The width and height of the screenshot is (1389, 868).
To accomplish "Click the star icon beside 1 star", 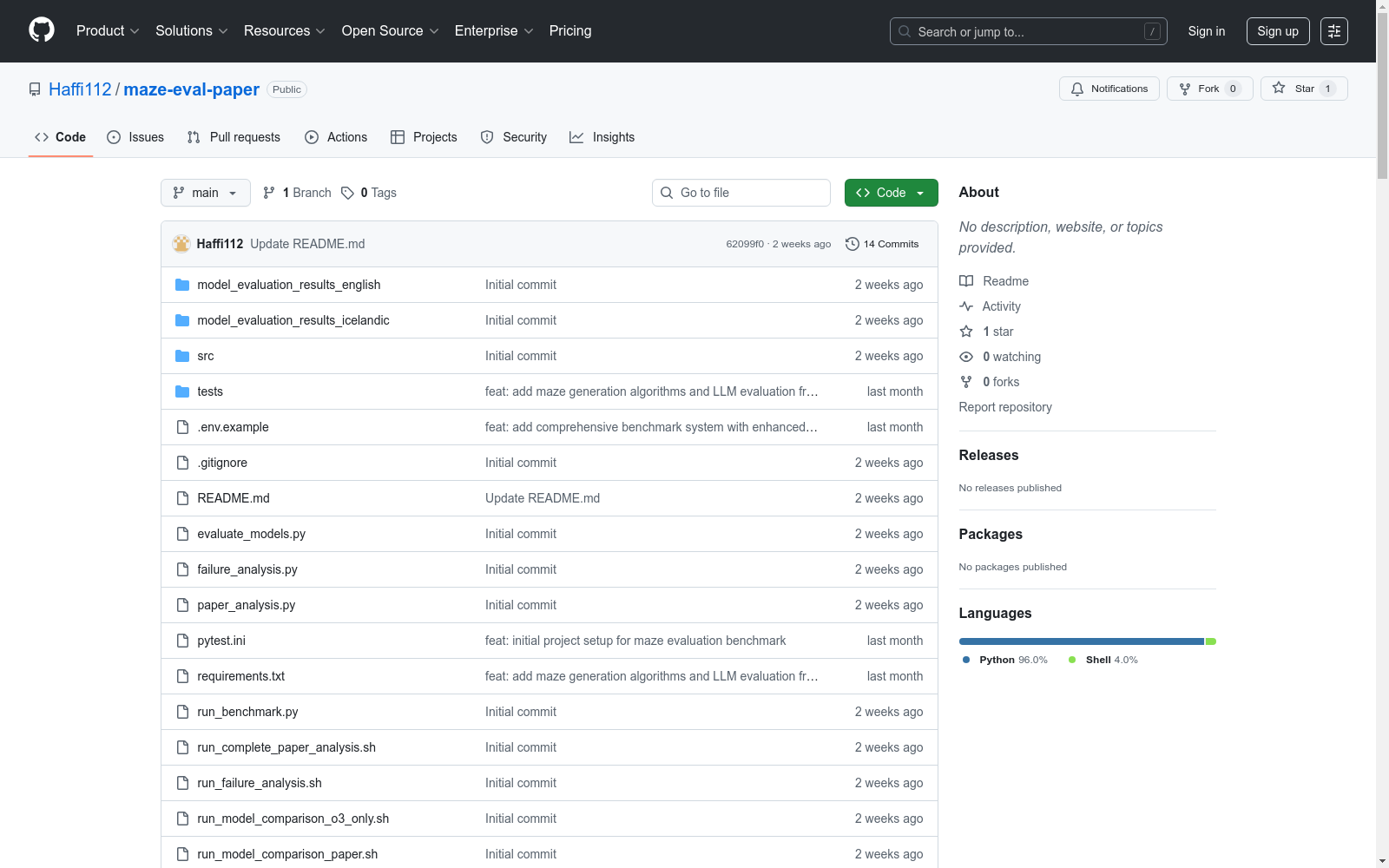I will [966, 332].
